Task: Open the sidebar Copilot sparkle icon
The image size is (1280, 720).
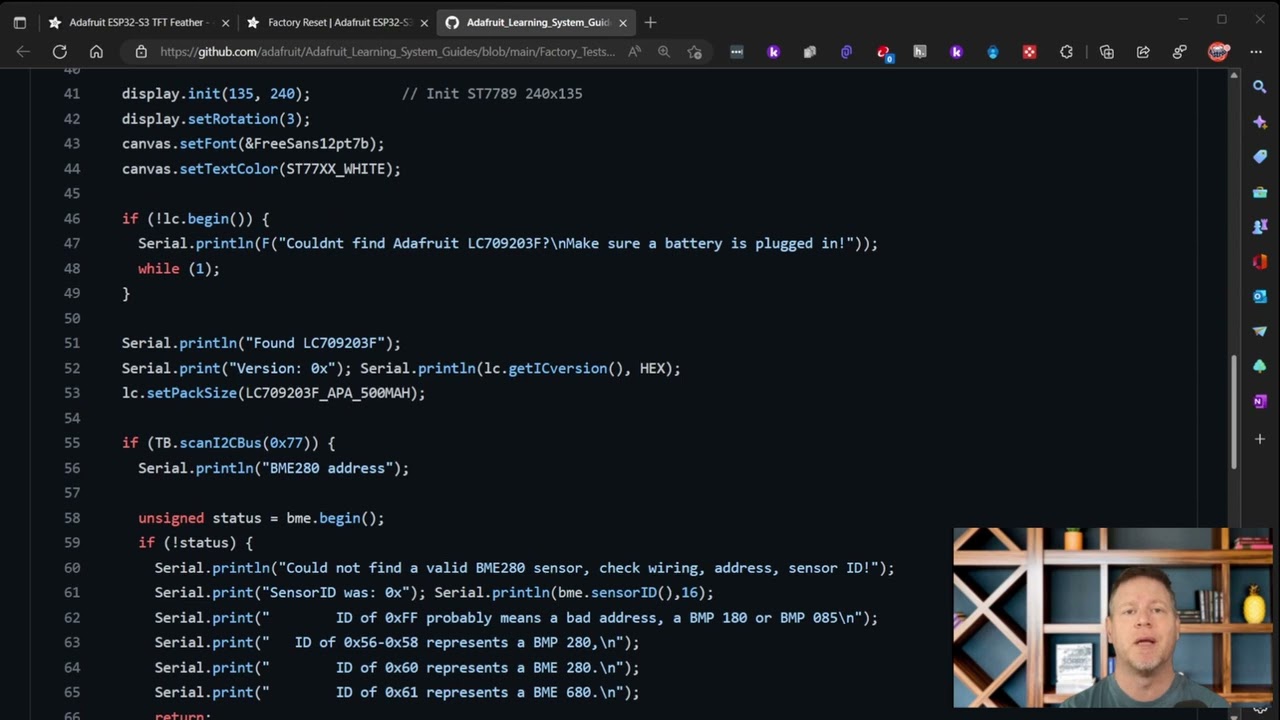Action: [x=1260, y=122]
